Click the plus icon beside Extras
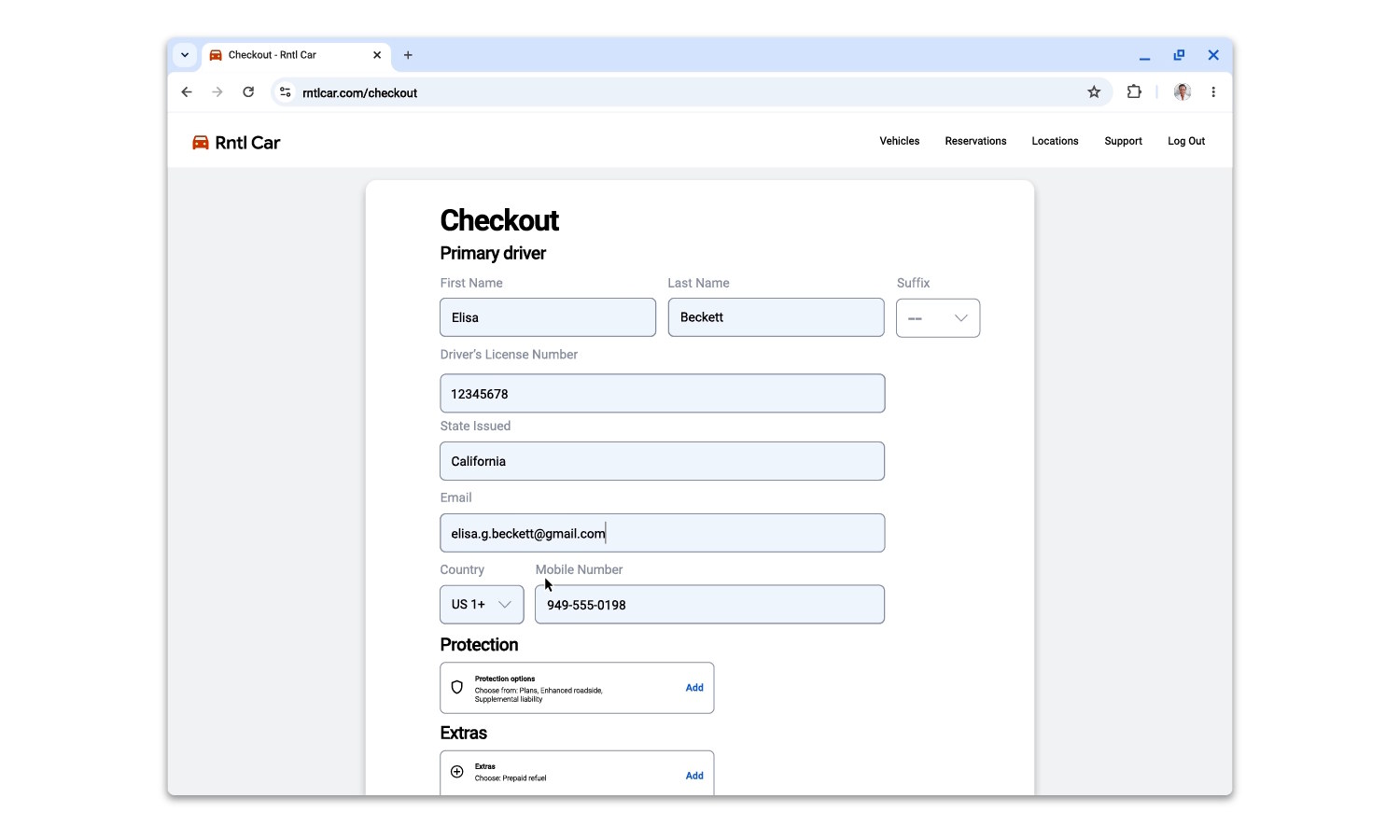The width and height of the screenshot is (1400, 840). (x=456, y=772)
